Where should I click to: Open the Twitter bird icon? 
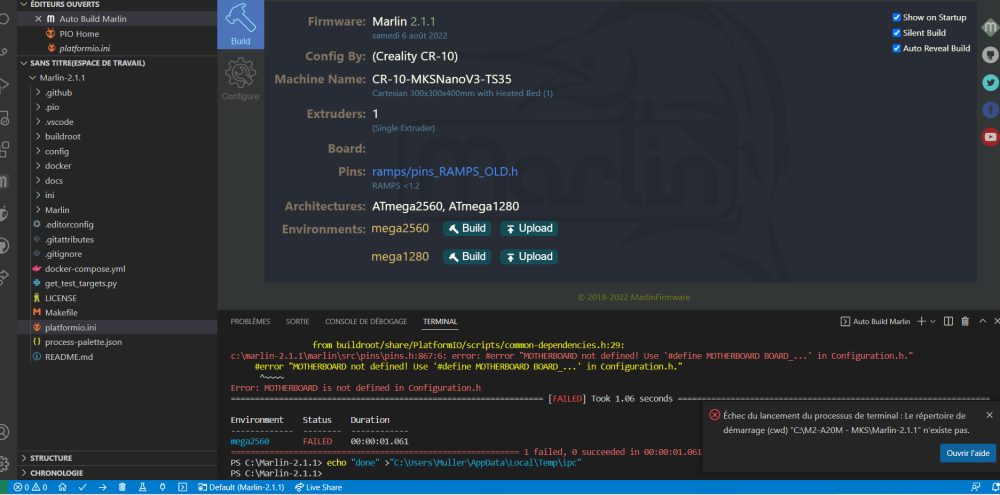tap(990, 82)
